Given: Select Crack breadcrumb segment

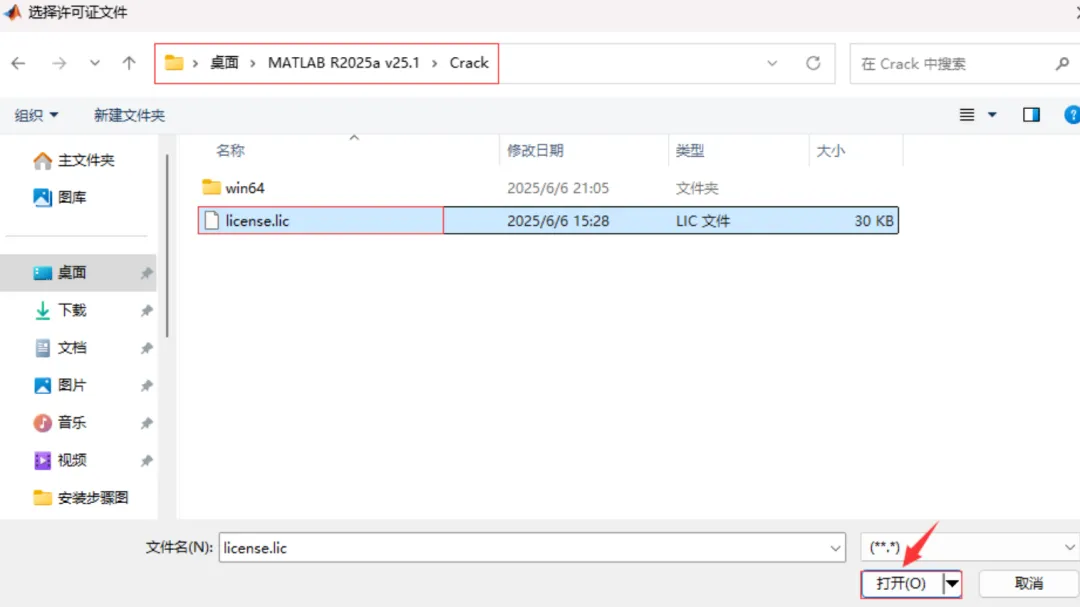Looking at the screenshot, I should pyautogui.click(x=469, y=63).
